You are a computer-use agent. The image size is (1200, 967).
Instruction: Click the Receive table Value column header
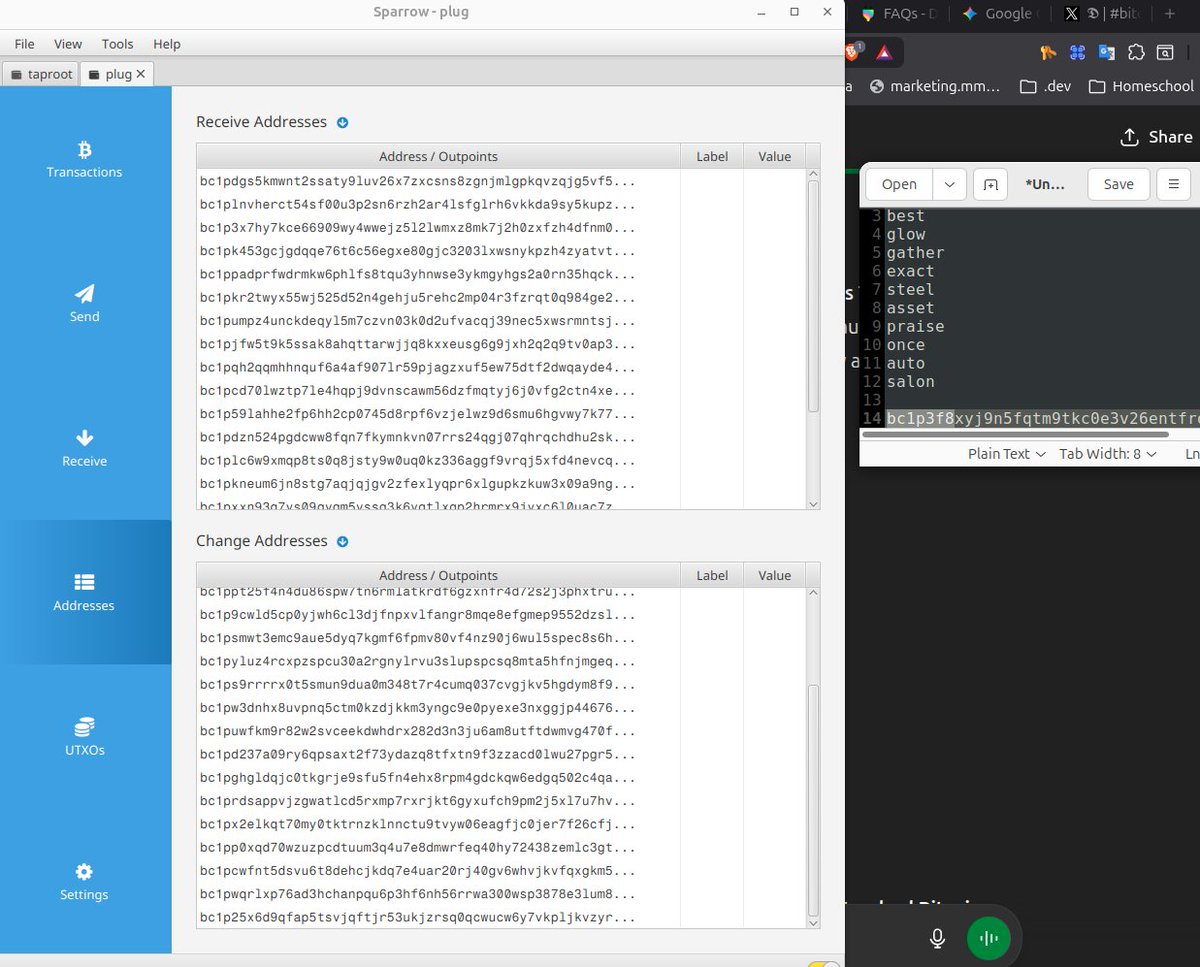point(774,156)
